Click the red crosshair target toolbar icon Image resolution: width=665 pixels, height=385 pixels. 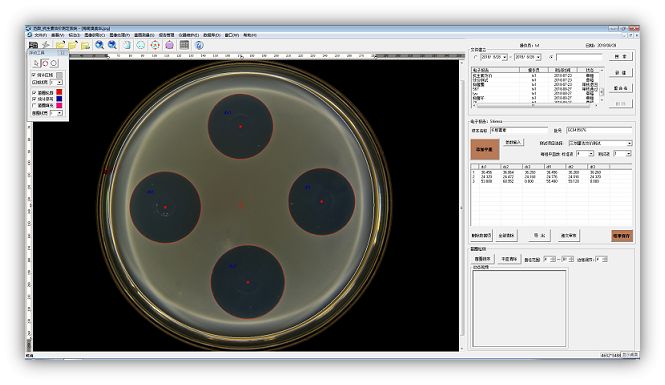(x=155, y=45)
